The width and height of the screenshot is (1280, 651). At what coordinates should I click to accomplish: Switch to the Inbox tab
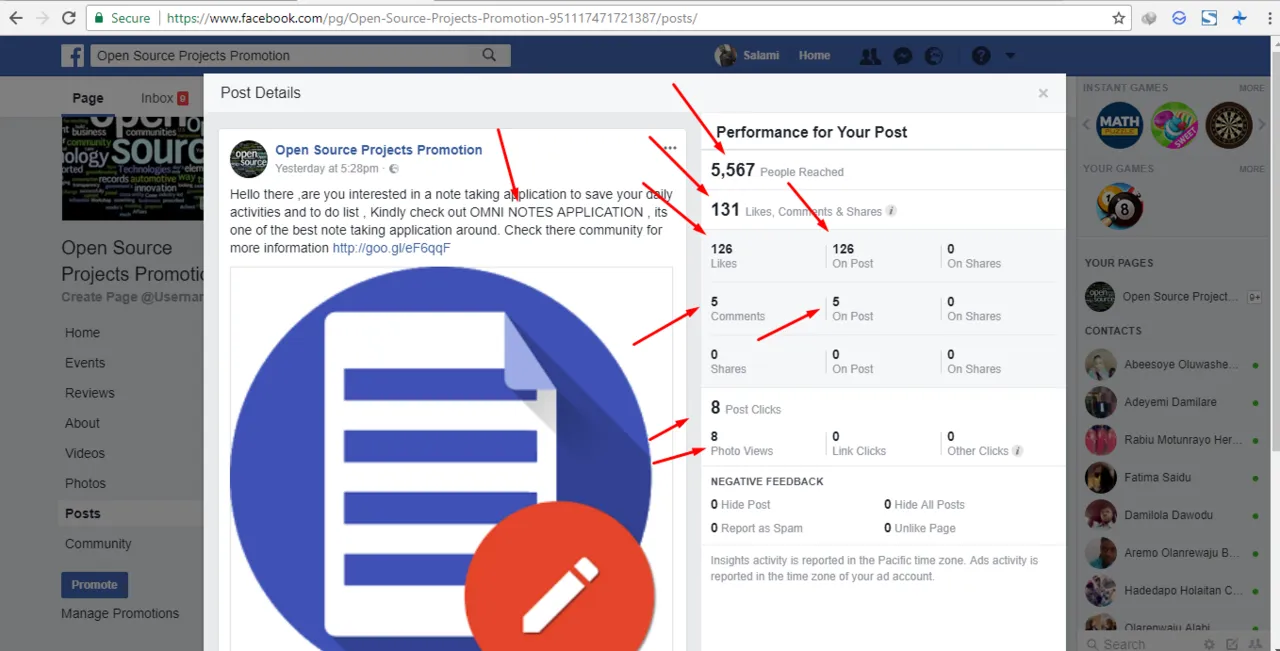(164, 98)
